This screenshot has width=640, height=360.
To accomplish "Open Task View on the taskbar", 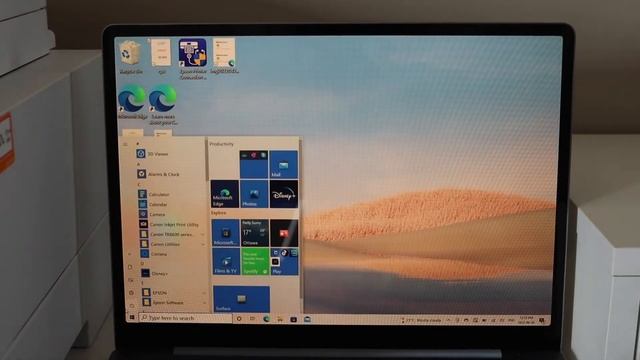I will point(253,319).
